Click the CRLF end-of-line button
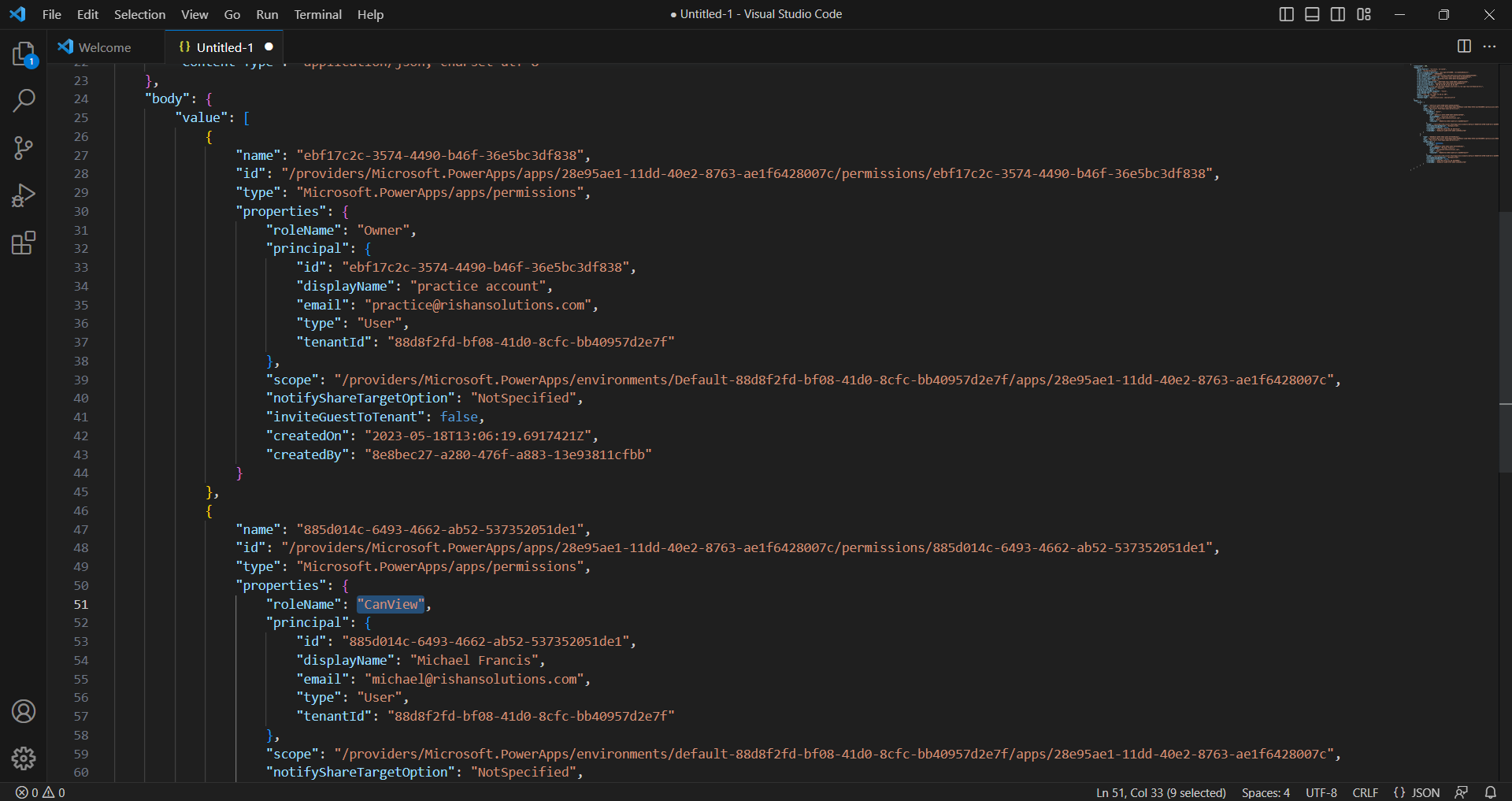Image resolution: width=1512 pixels, height=801 pixels. pyautogui.click(x=1365, y=792)
